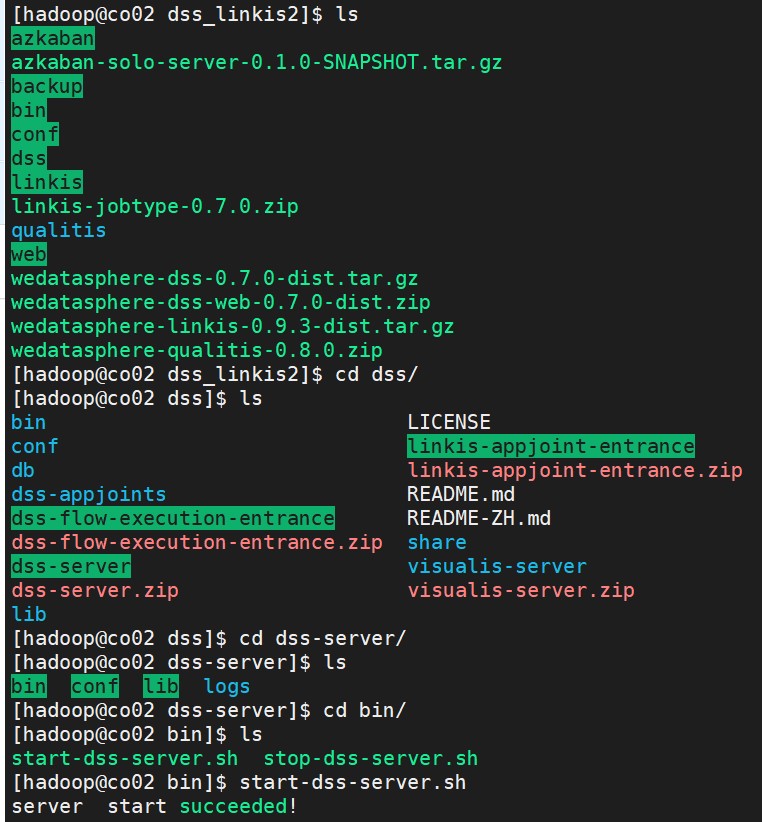Select the LICENSE file entry

point(449,423)
